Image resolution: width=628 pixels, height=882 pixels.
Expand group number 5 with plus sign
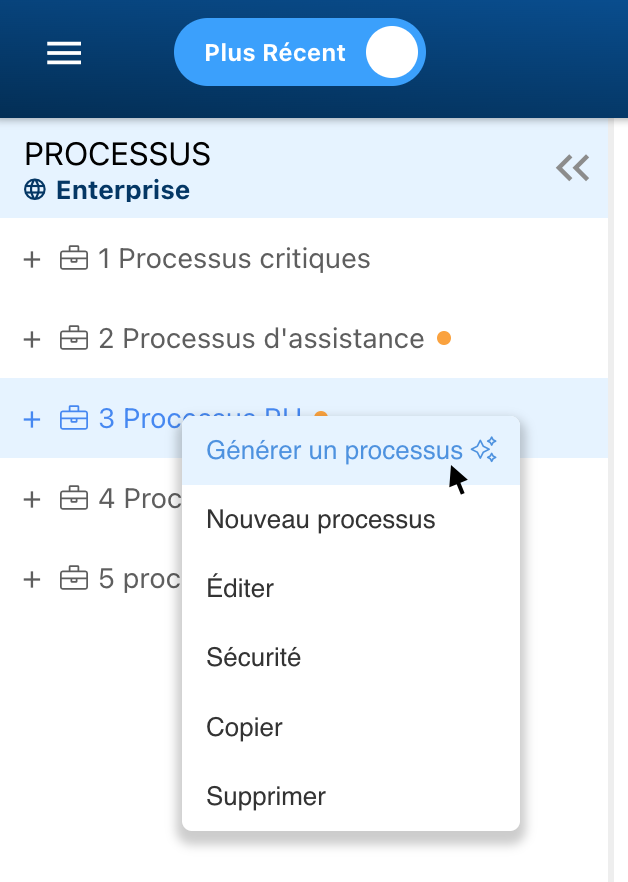[x=32, y=580]
